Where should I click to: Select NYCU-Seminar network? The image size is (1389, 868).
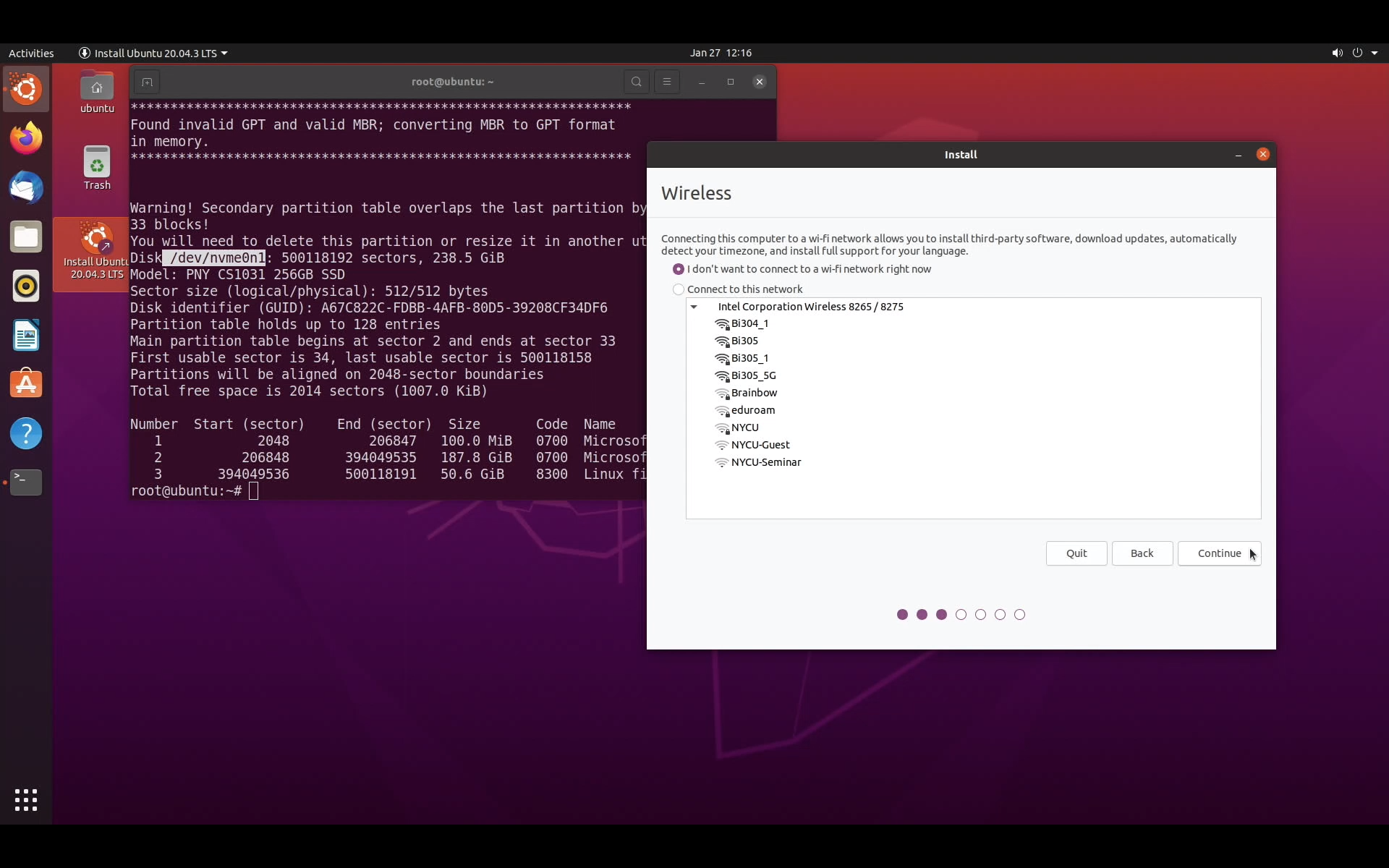[973, 463]
